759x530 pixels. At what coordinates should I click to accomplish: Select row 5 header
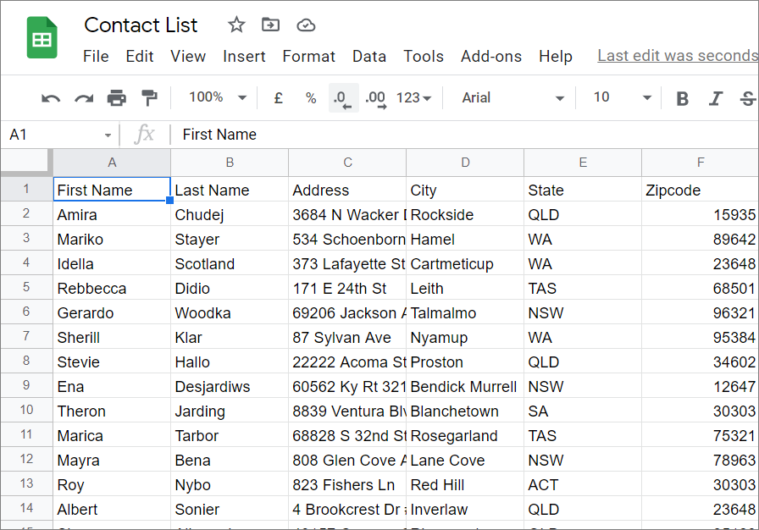[26, 287]
